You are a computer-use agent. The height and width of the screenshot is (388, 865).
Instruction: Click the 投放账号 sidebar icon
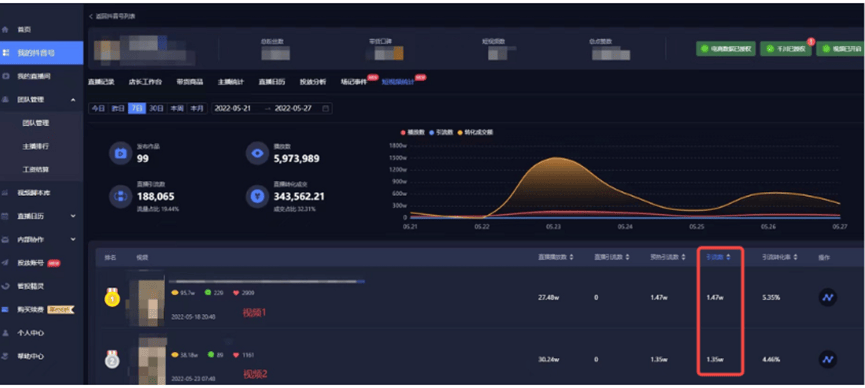(6, 263)
